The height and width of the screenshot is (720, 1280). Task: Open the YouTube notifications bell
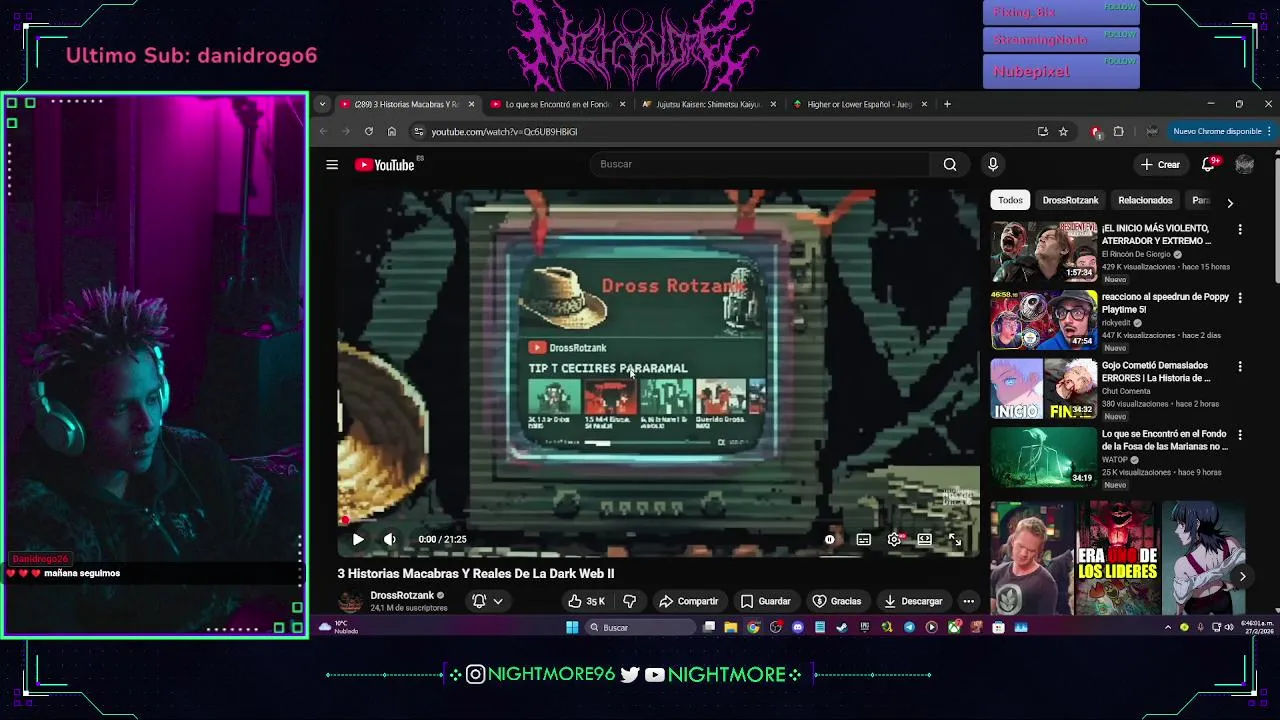(x=1208, y=165)
